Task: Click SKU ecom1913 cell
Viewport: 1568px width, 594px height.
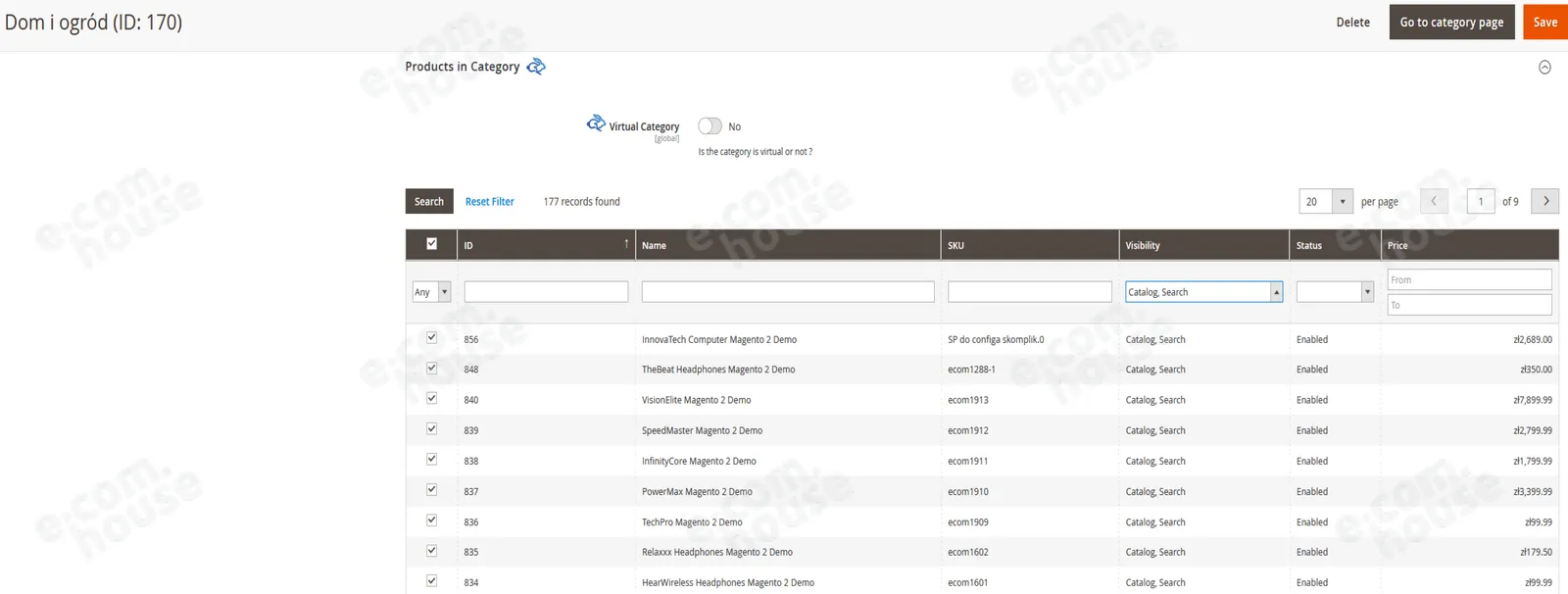Action: (x=968, y=400)
